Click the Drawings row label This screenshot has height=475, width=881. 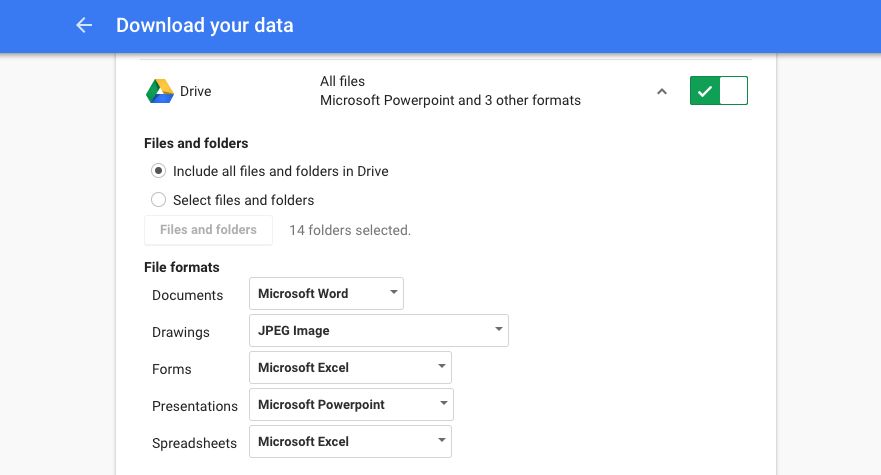tap(181, 332)
